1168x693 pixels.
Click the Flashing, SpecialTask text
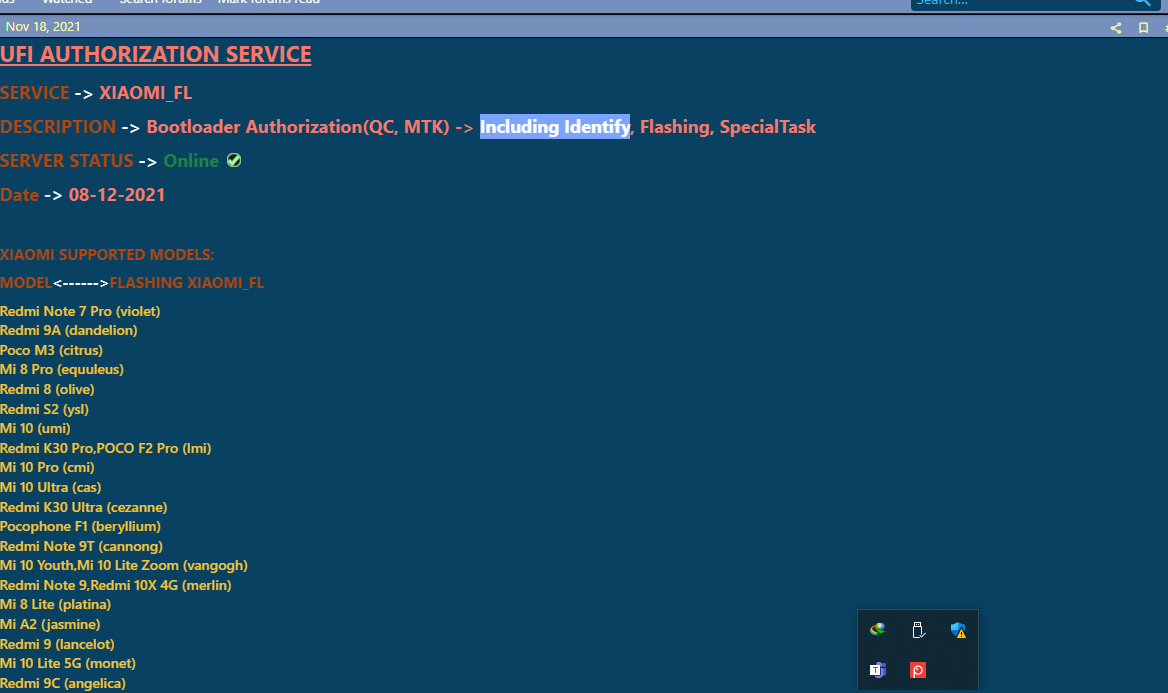[728, 127]
